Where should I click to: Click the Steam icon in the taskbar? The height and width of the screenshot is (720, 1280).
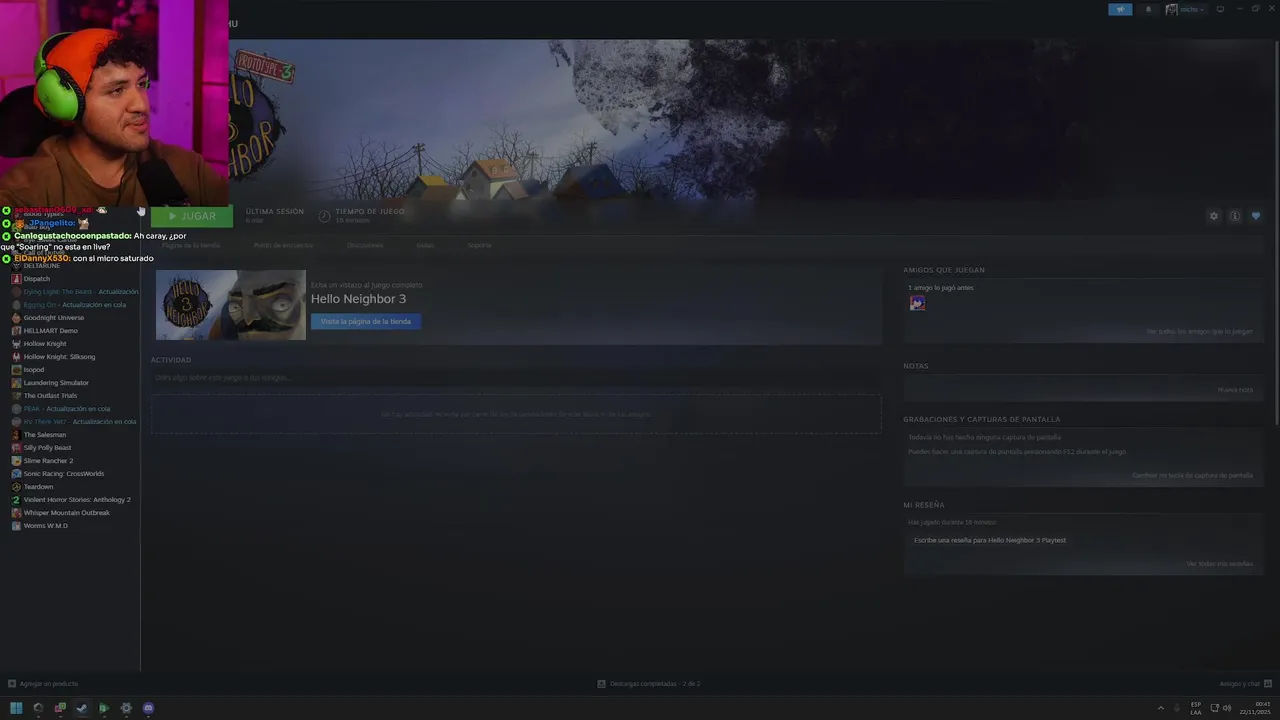tap(82, 708)
